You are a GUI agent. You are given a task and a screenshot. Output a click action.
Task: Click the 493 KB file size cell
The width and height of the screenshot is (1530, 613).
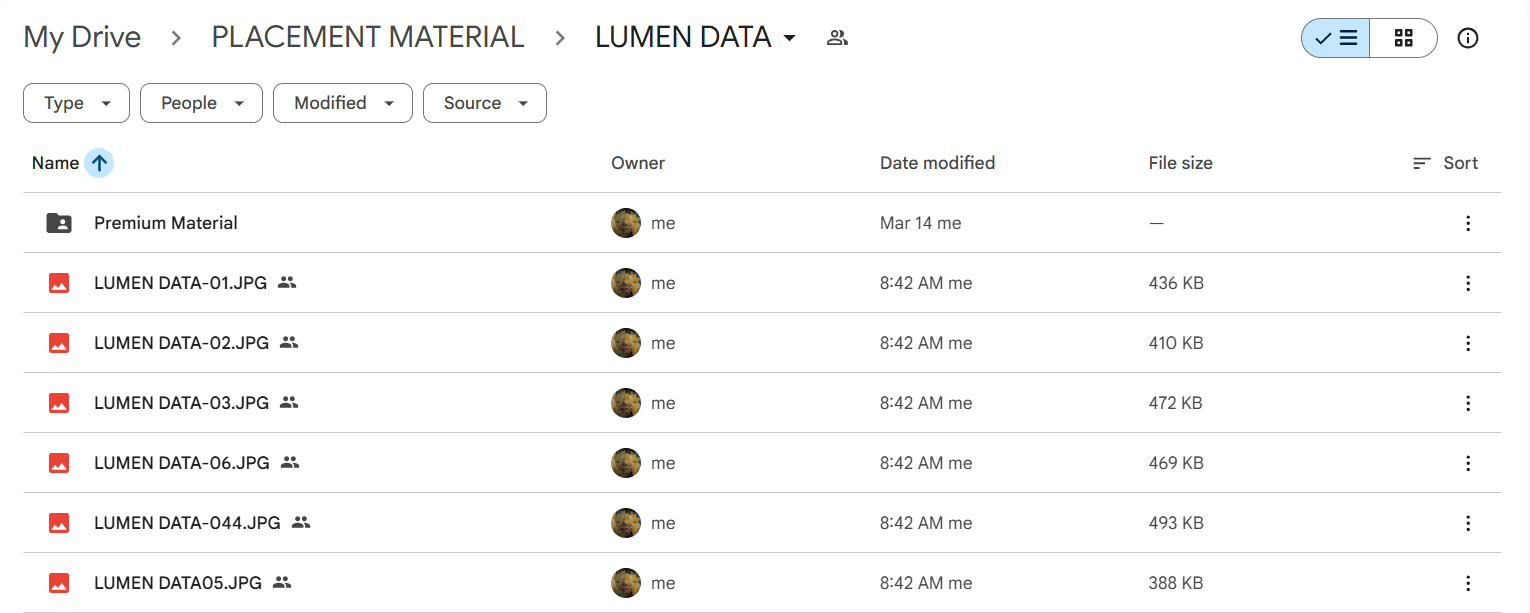pos(1176,523)
